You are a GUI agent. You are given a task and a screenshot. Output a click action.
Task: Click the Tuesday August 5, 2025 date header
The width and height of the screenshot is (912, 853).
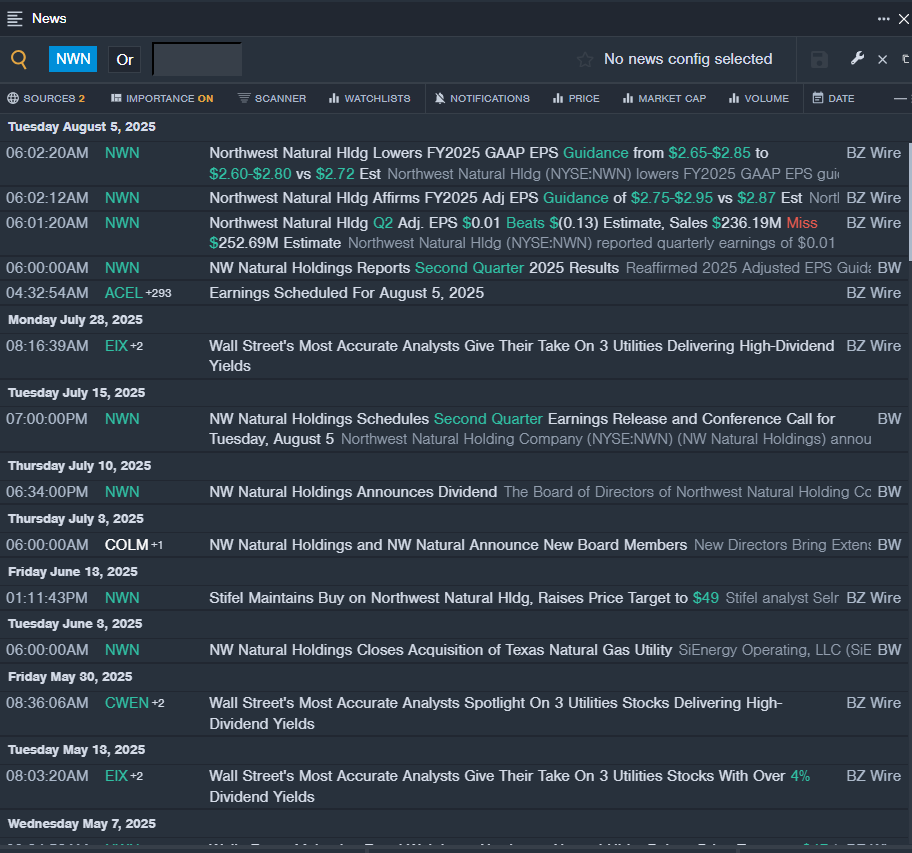pyautogui.click(x=82, y=127)
